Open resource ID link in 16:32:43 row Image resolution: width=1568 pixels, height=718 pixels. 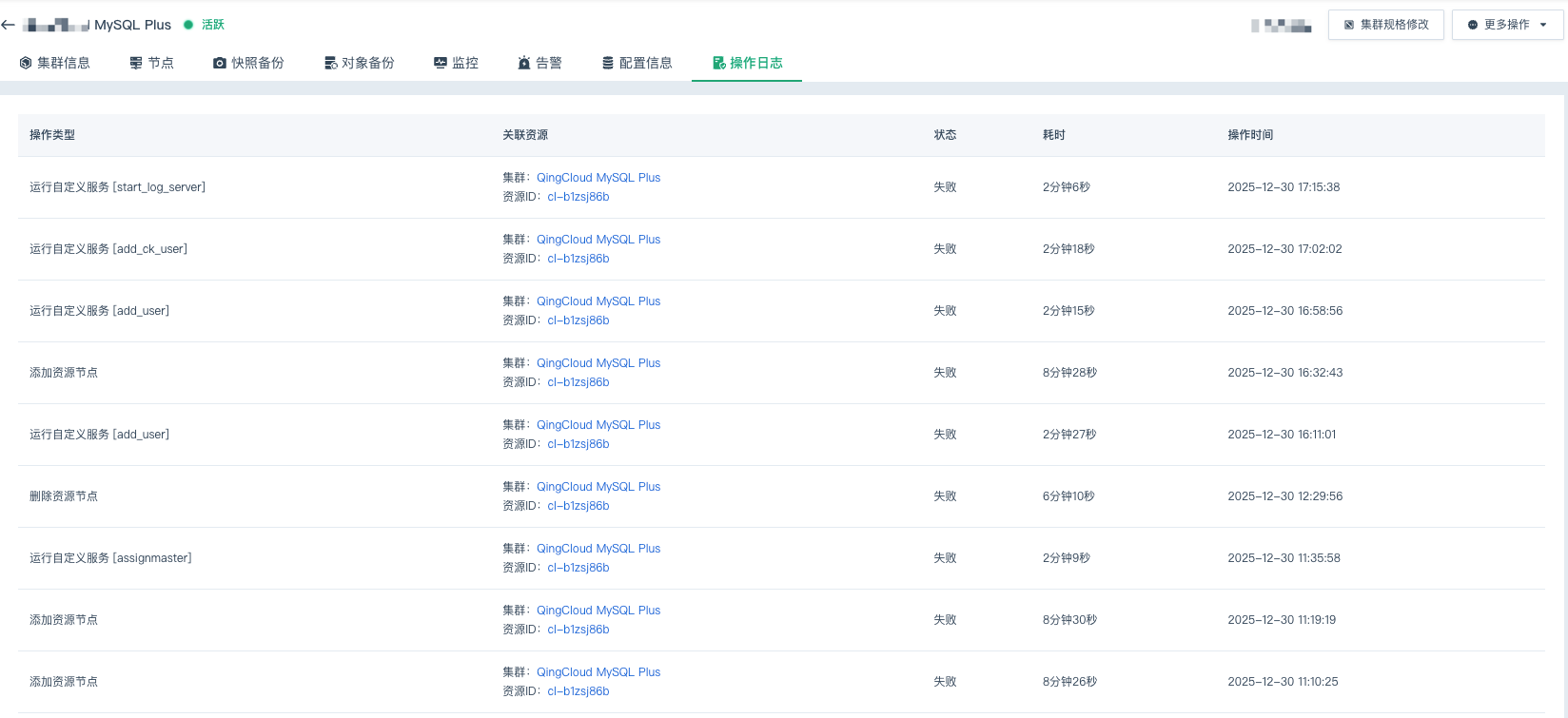578,382
